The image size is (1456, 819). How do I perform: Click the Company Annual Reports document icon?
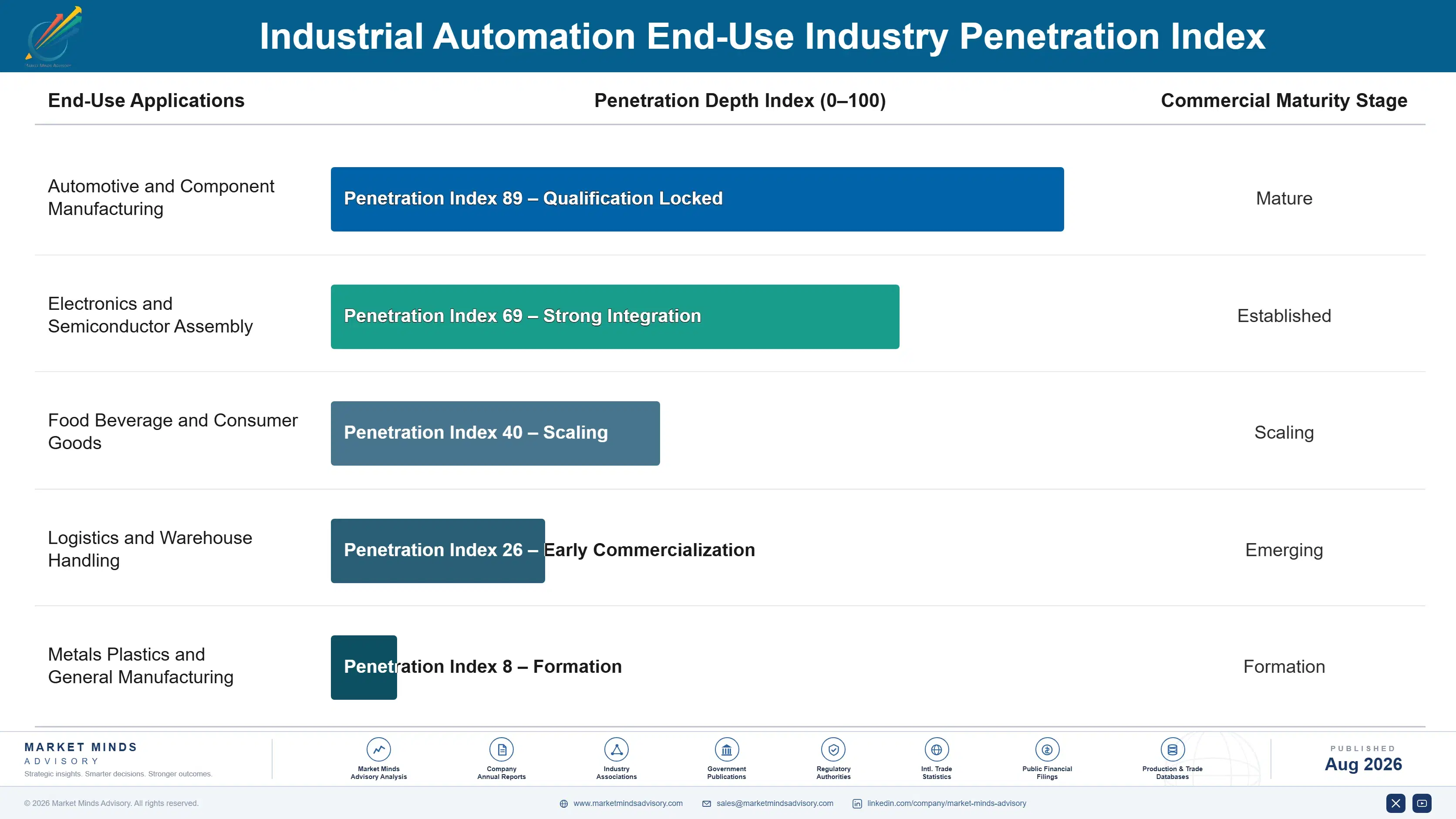(501, 749)
